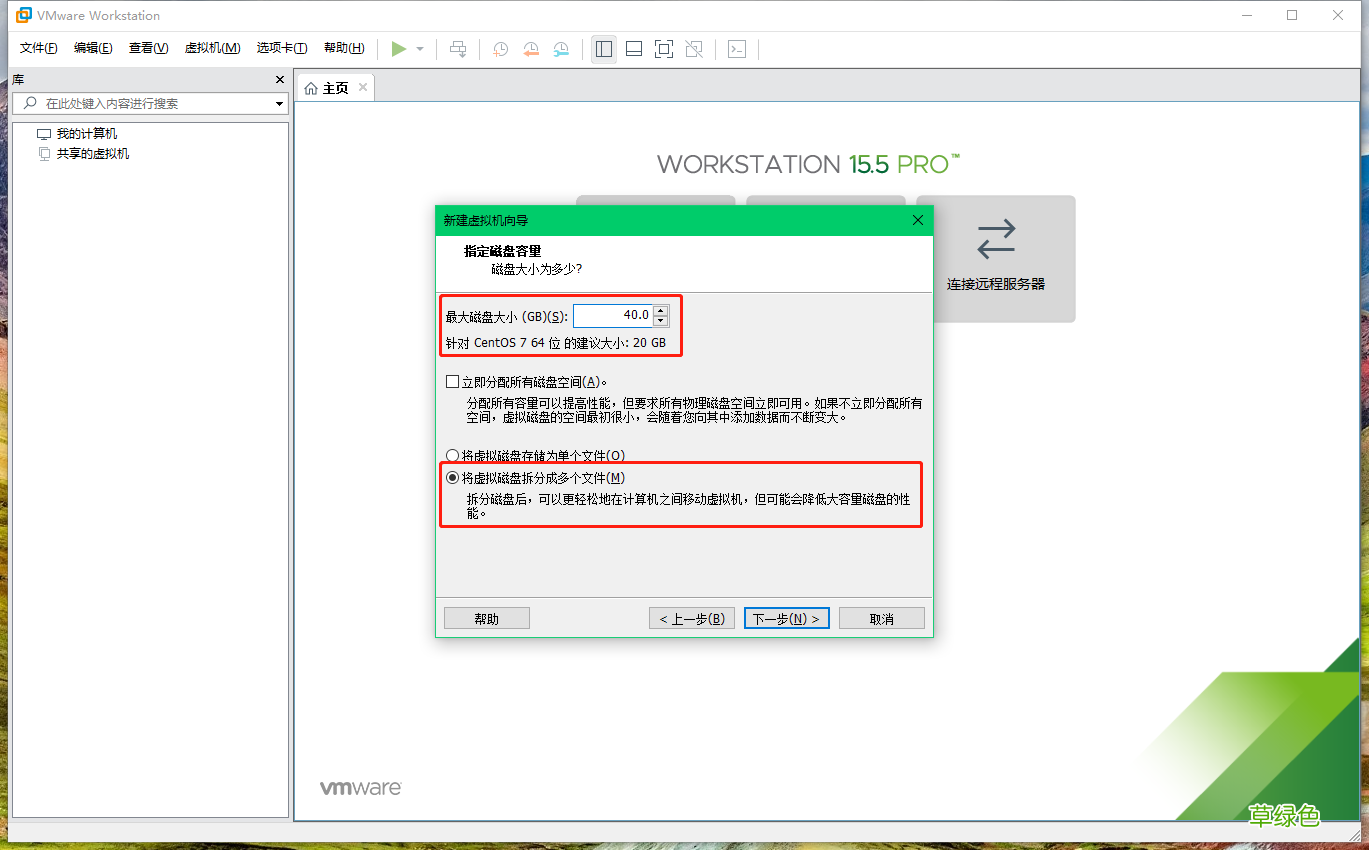Open the 虚拟机 menu
The image size is (1369, 850).
click(212, 47)
